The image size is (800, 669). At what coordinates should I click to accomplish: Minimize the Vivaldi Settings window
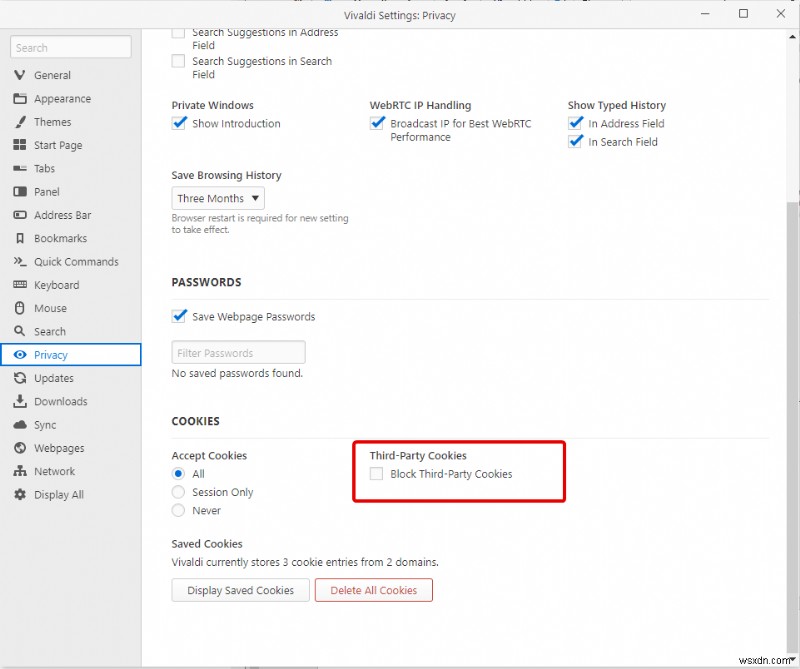click(705, 14)
